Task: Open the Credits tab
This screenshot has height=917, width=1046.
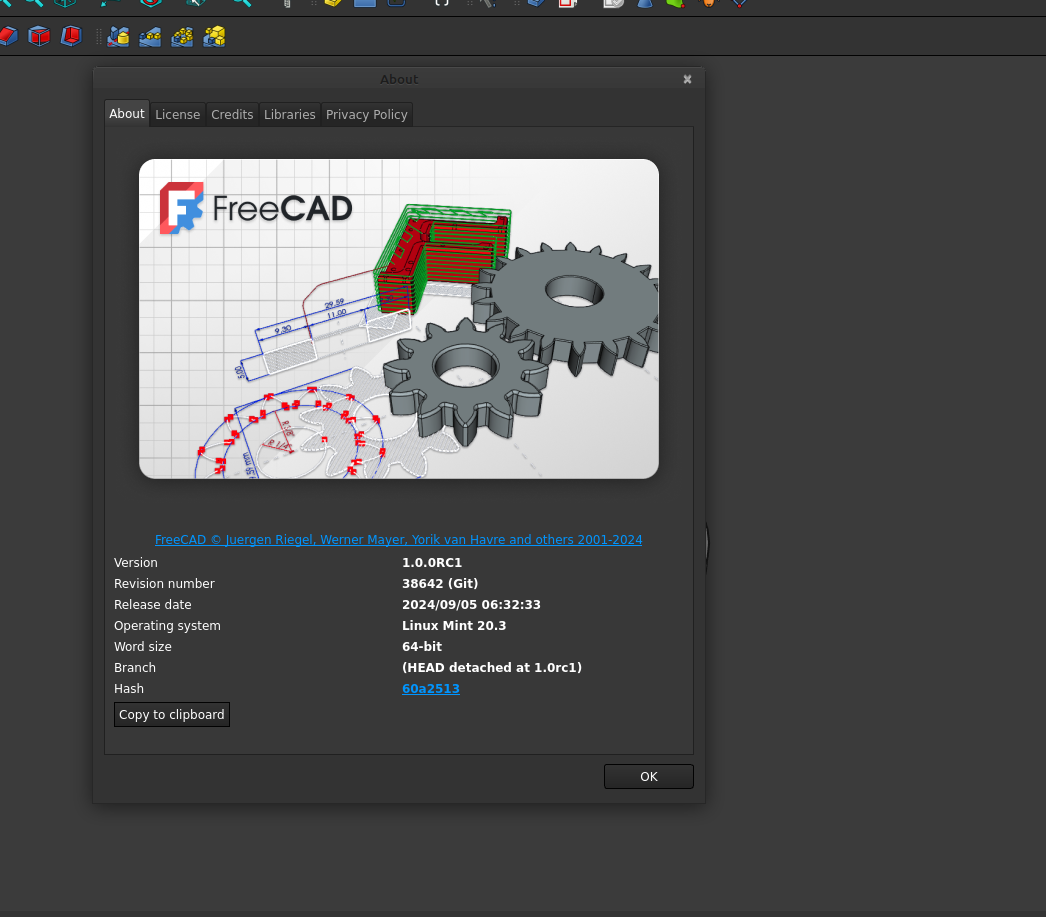Action: [x=232, y=115]
